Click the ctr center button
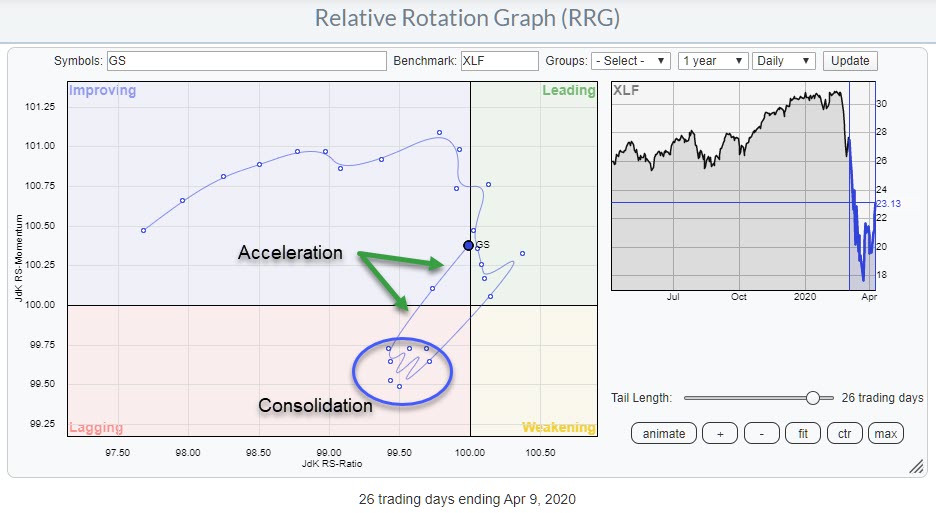 tap(845, 434)
